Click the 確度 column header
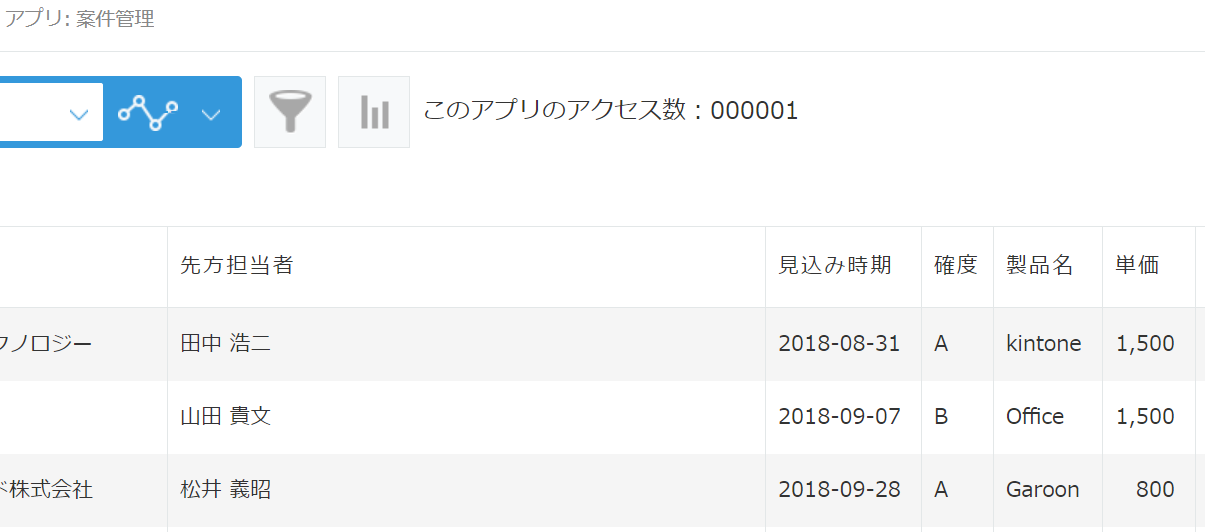Viewport: 1205px width, 532px height. pos(956,266)
